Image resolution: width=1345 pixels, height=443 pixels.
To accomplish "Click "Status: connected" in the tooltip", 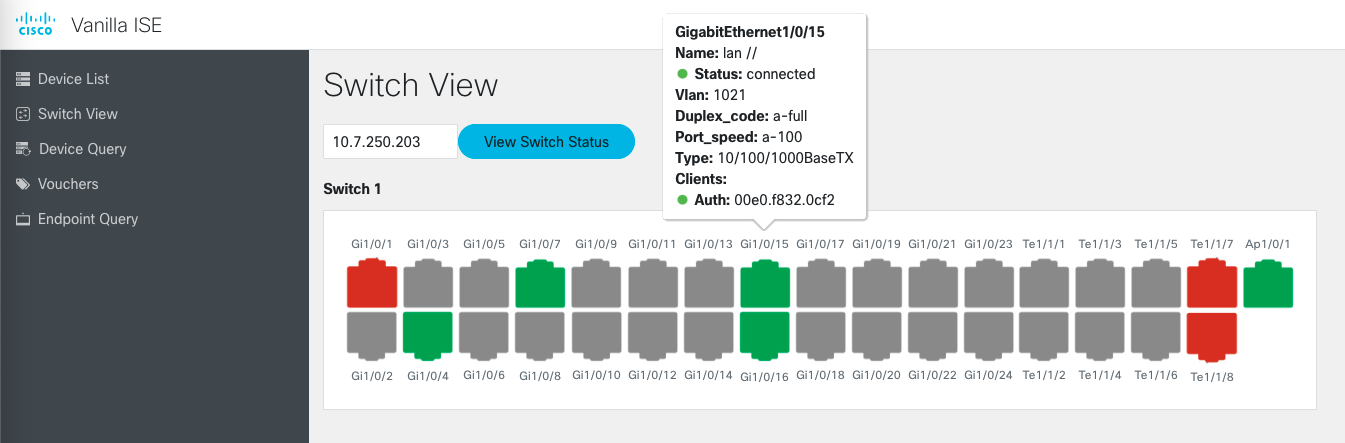I will (x=754, y=74).
